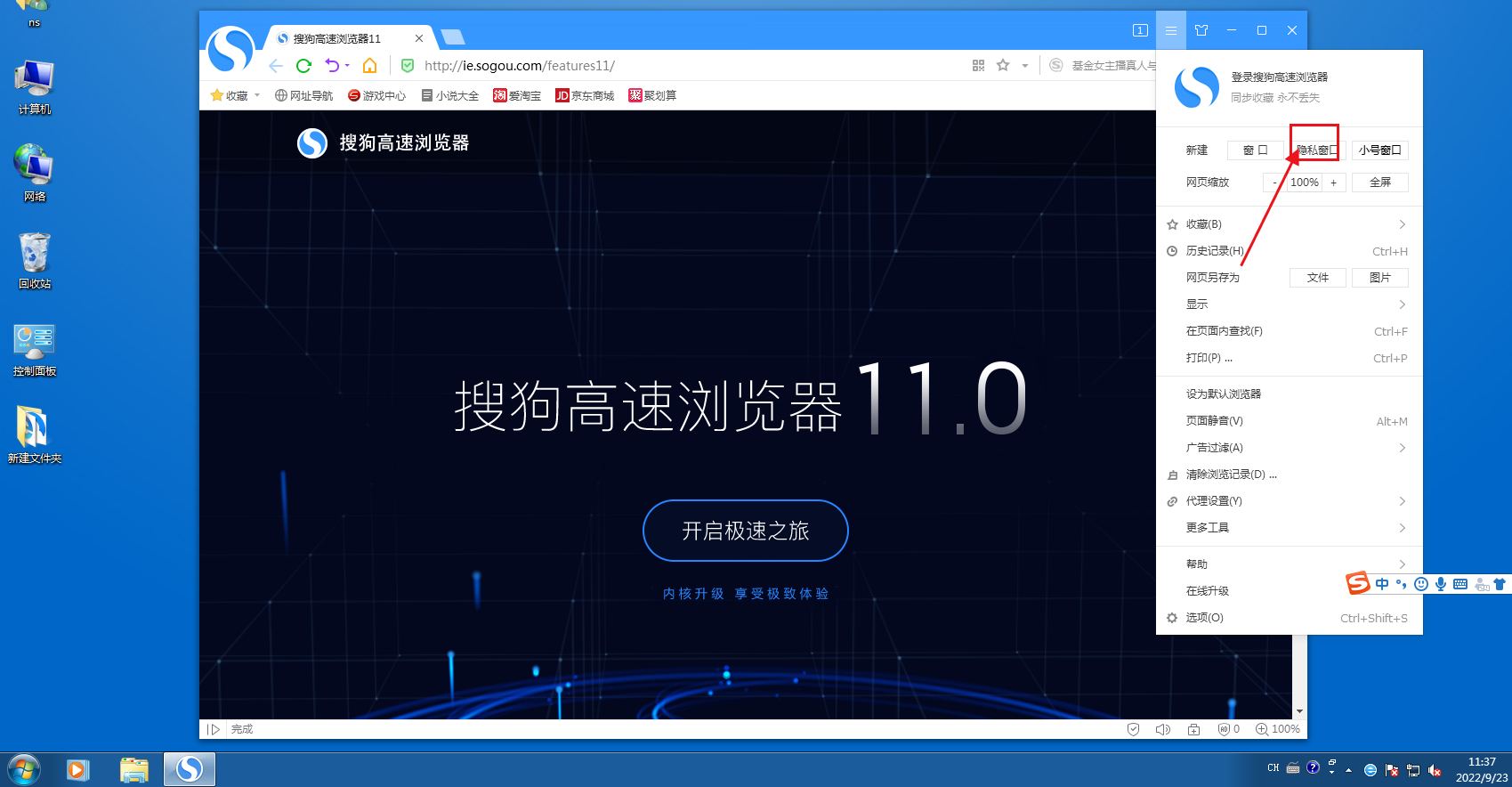Expand 广告过滤(A) submenu
The width and height of the screenshot is (1512, 787).
1290,448
